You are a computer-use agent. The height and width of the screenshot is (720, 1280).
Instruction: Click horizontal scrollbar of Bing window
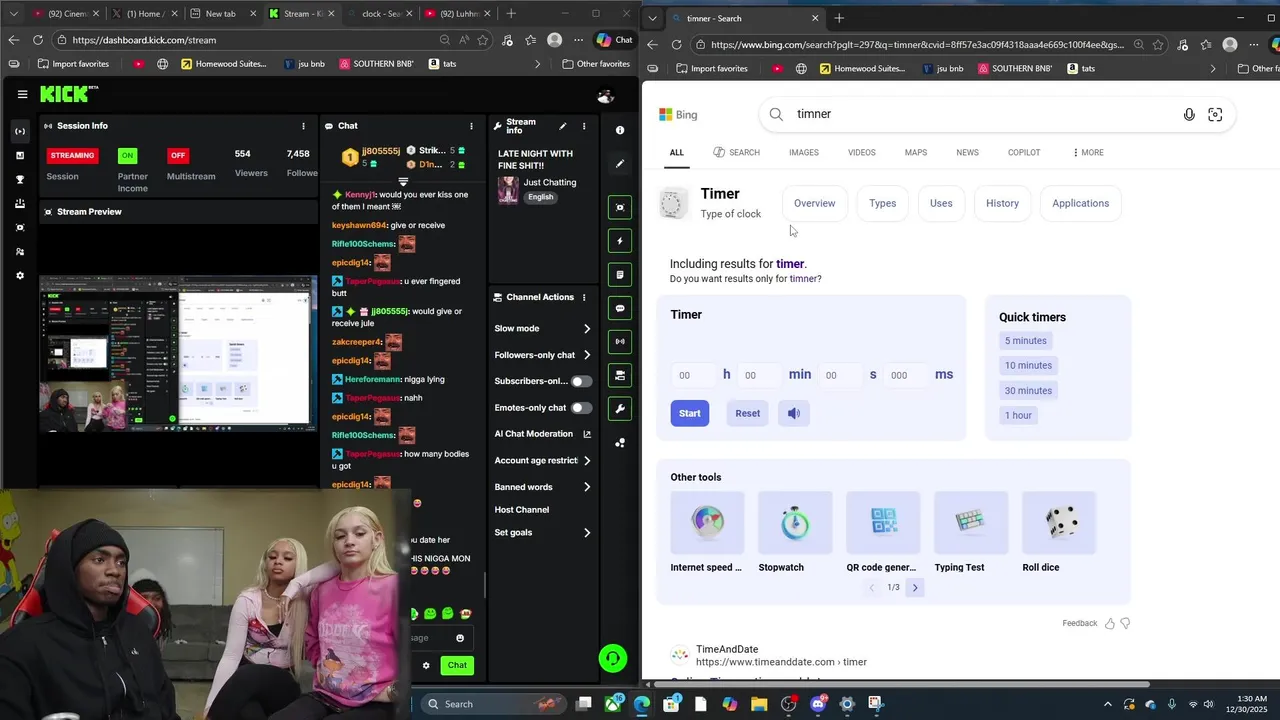(x=900, y=684)
